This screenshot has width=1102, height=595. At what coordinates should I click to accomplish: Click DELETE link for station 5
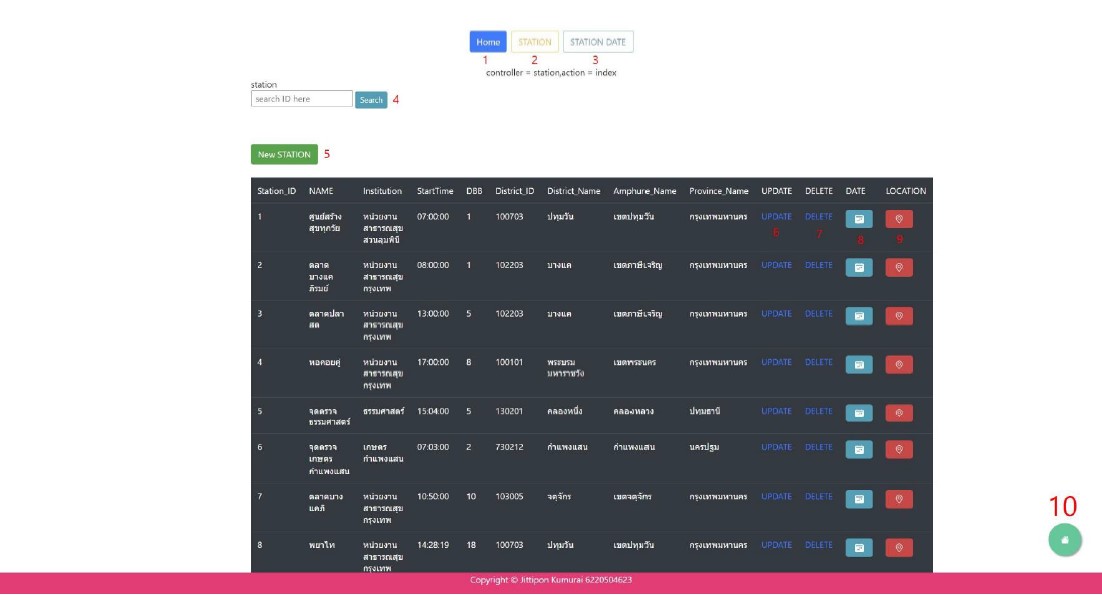pyautogui.click(x=819, y=412)
